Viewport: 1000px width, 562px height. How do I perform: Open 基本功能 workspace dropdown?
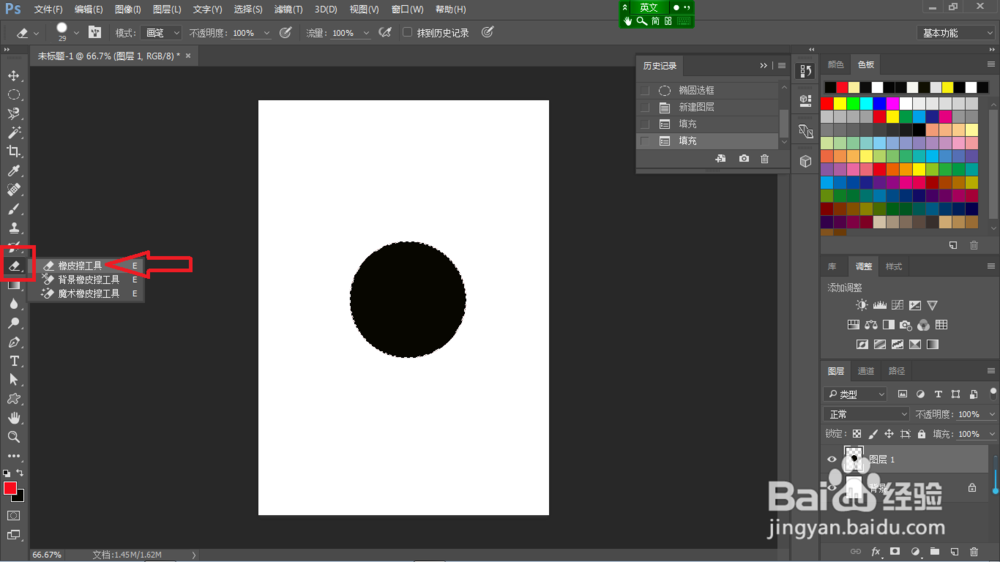pos(957,33)
